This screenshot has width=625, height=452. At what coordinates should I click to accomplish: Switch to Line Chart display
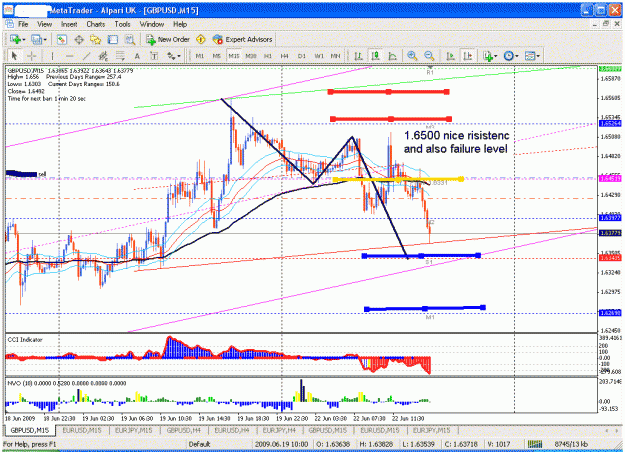click(x=392, y=56)
